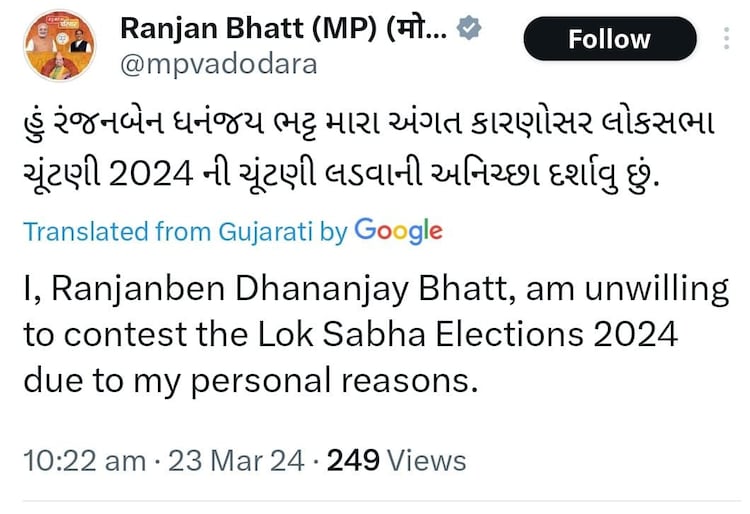
Task: Click the "Views" label
Action: [x=428, y=460]
